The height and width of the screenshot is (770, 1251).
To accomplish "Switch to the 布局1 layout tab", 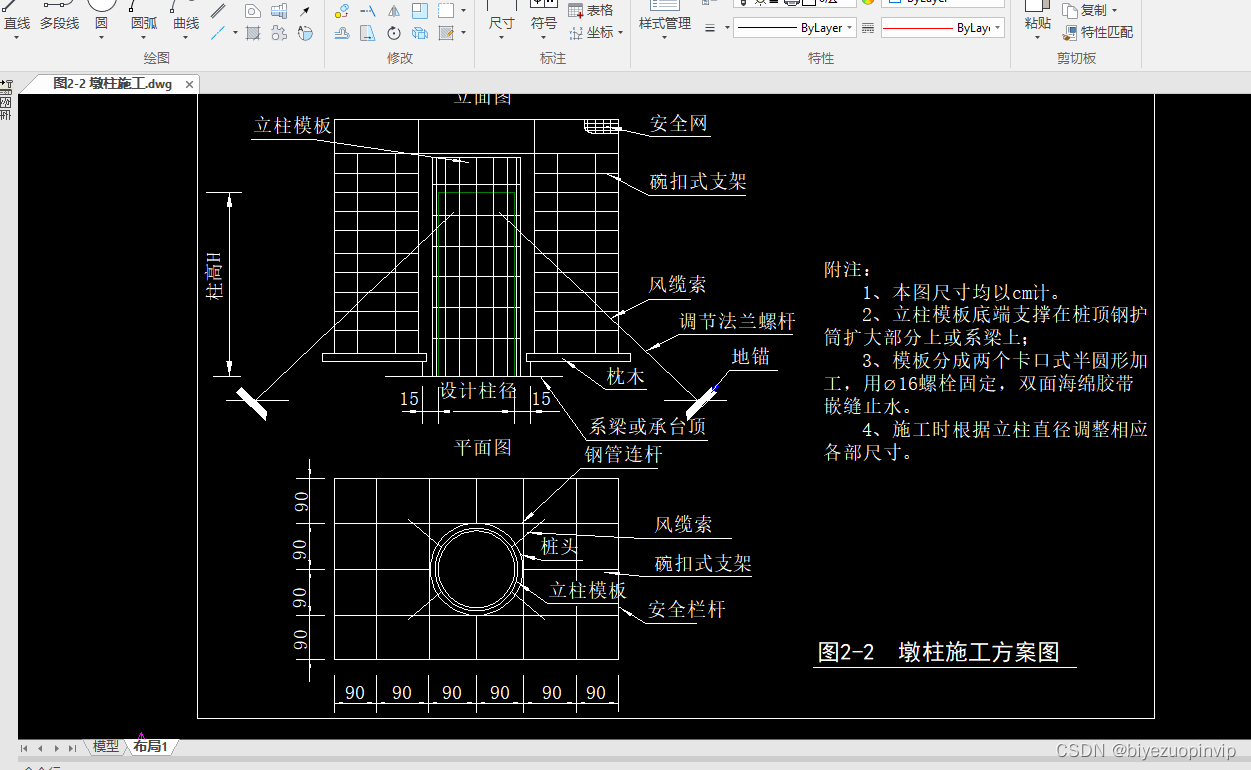I will [150, 746].
